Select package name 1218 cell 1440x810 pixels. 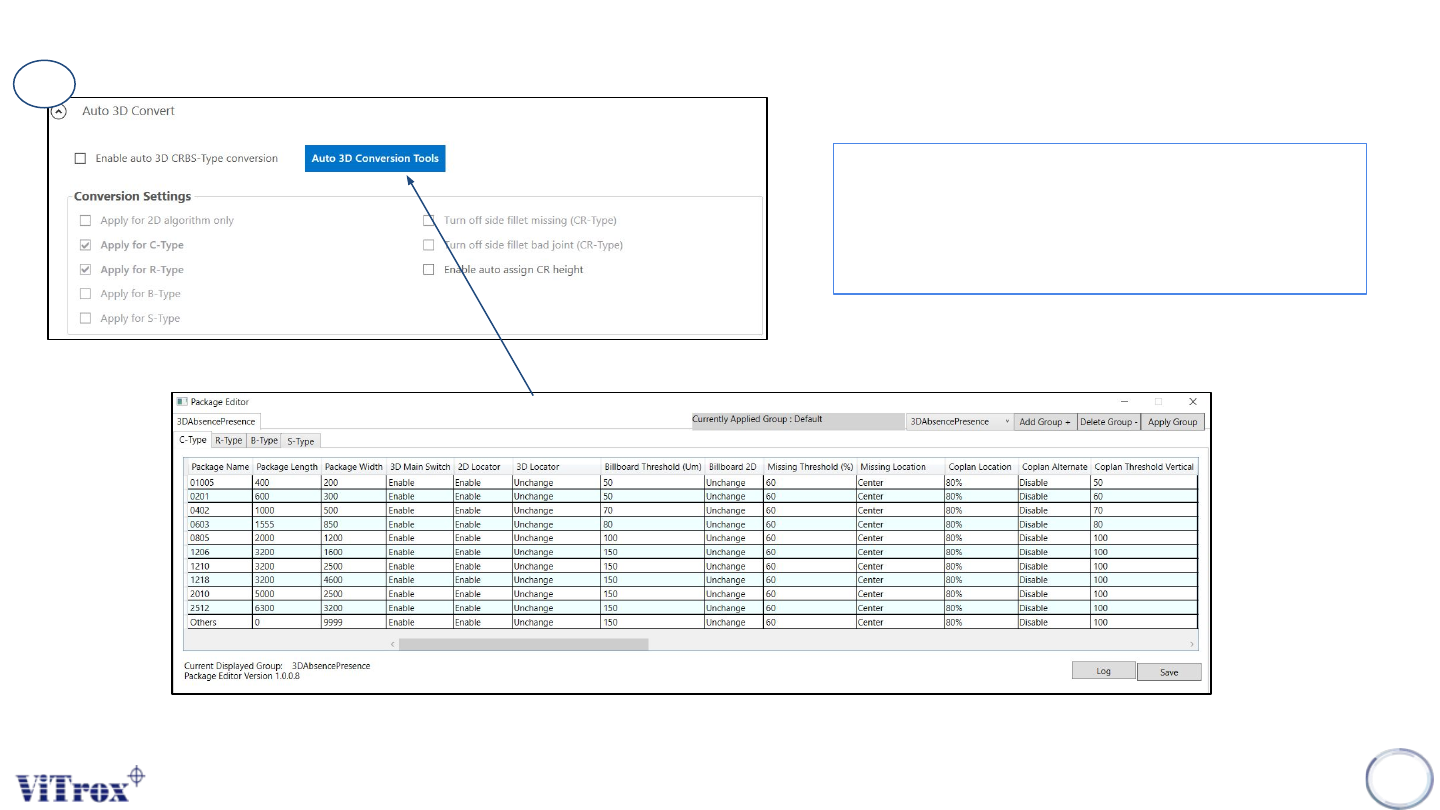point(220,580)
